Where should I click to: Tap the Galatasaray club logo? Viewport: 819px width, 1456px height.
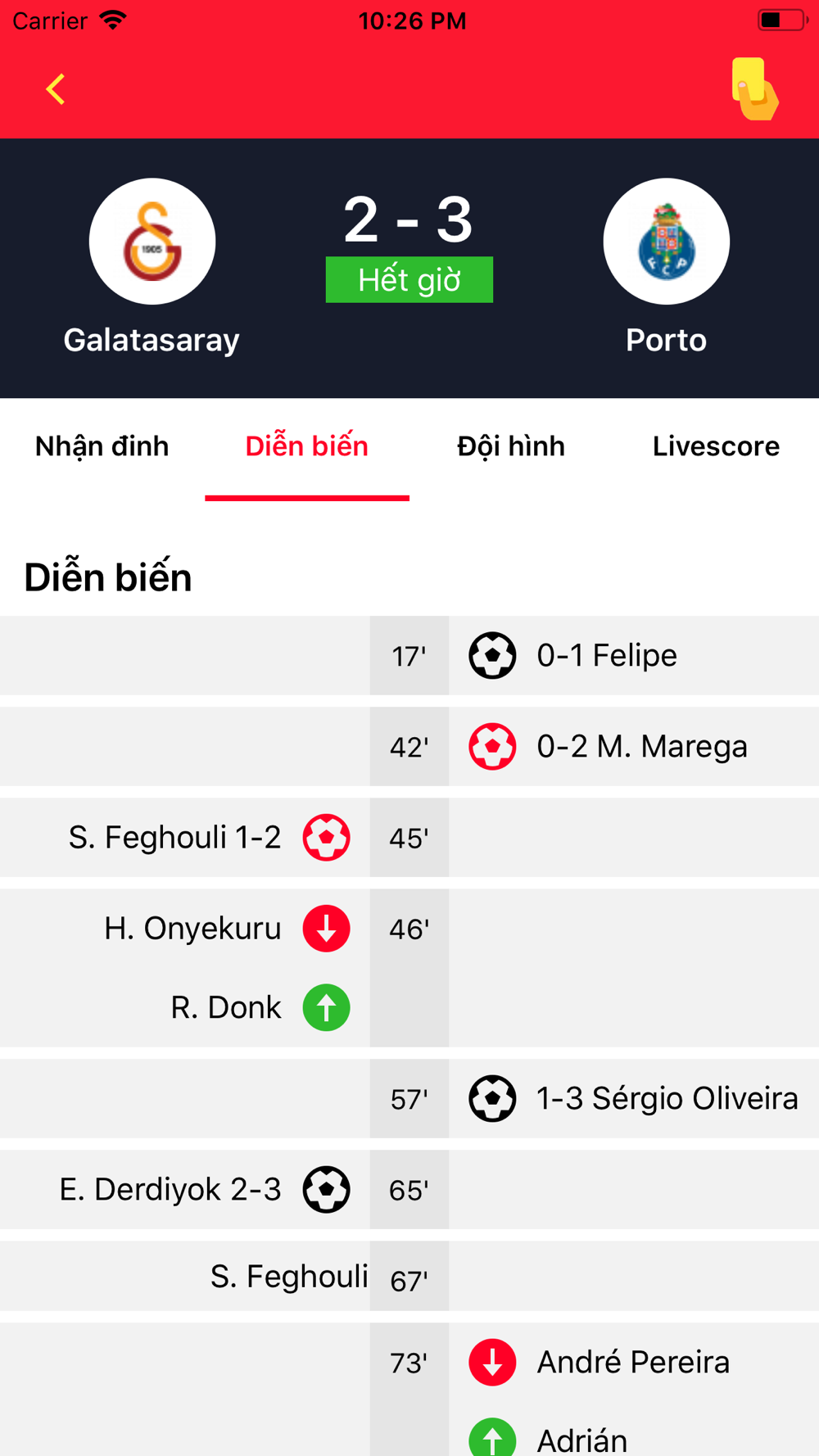point(152,242)
